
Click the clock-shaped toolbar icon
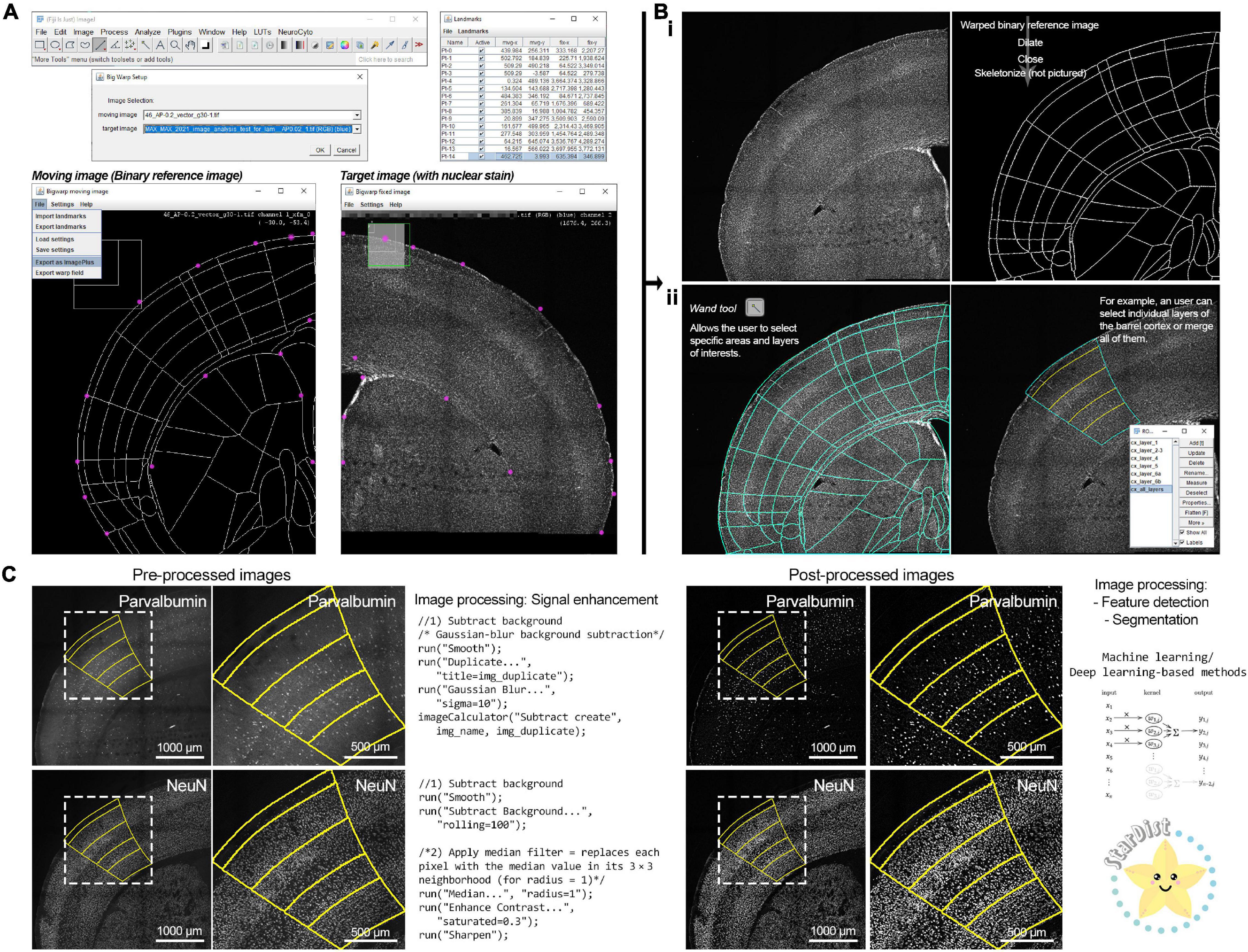270,45
